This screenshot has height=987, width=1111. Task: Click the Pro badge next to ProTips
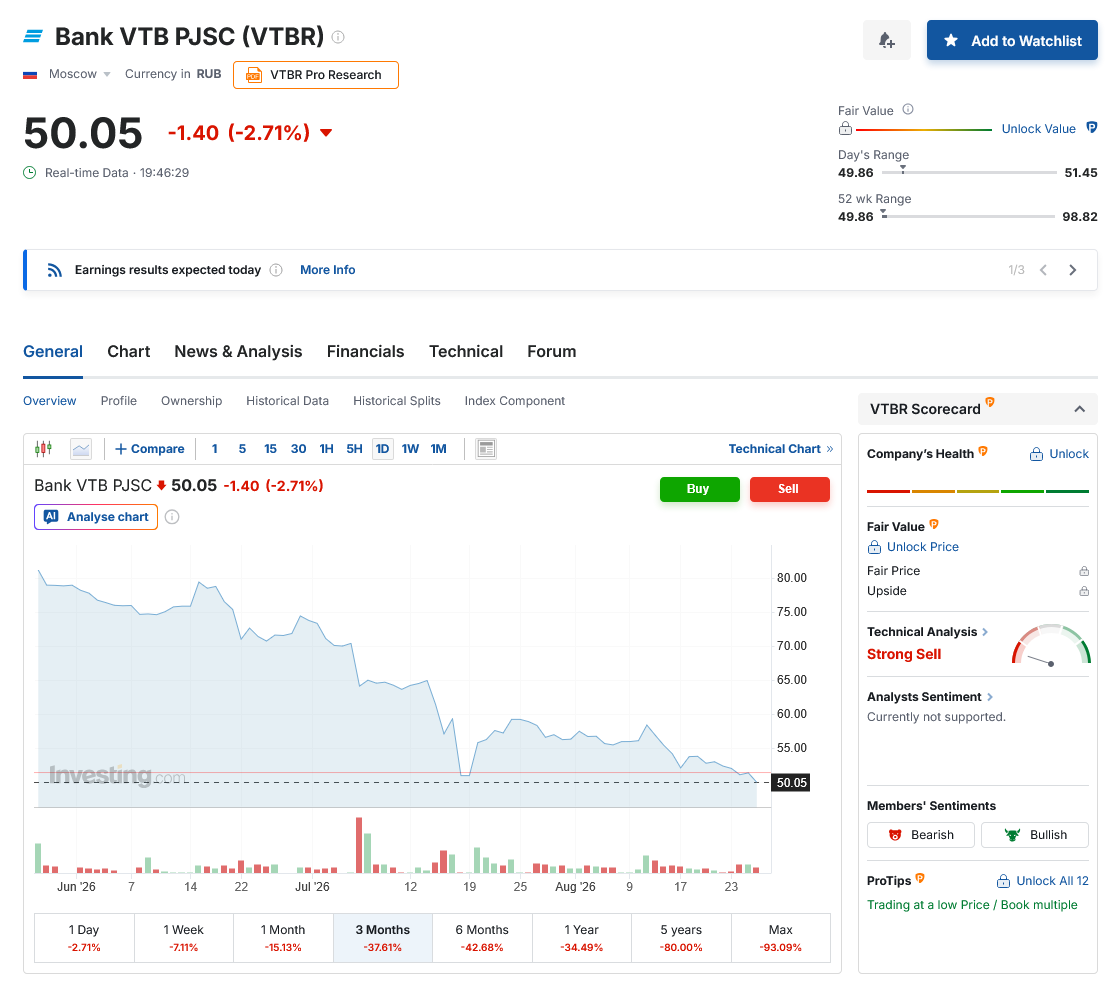[x=920, y=879]
